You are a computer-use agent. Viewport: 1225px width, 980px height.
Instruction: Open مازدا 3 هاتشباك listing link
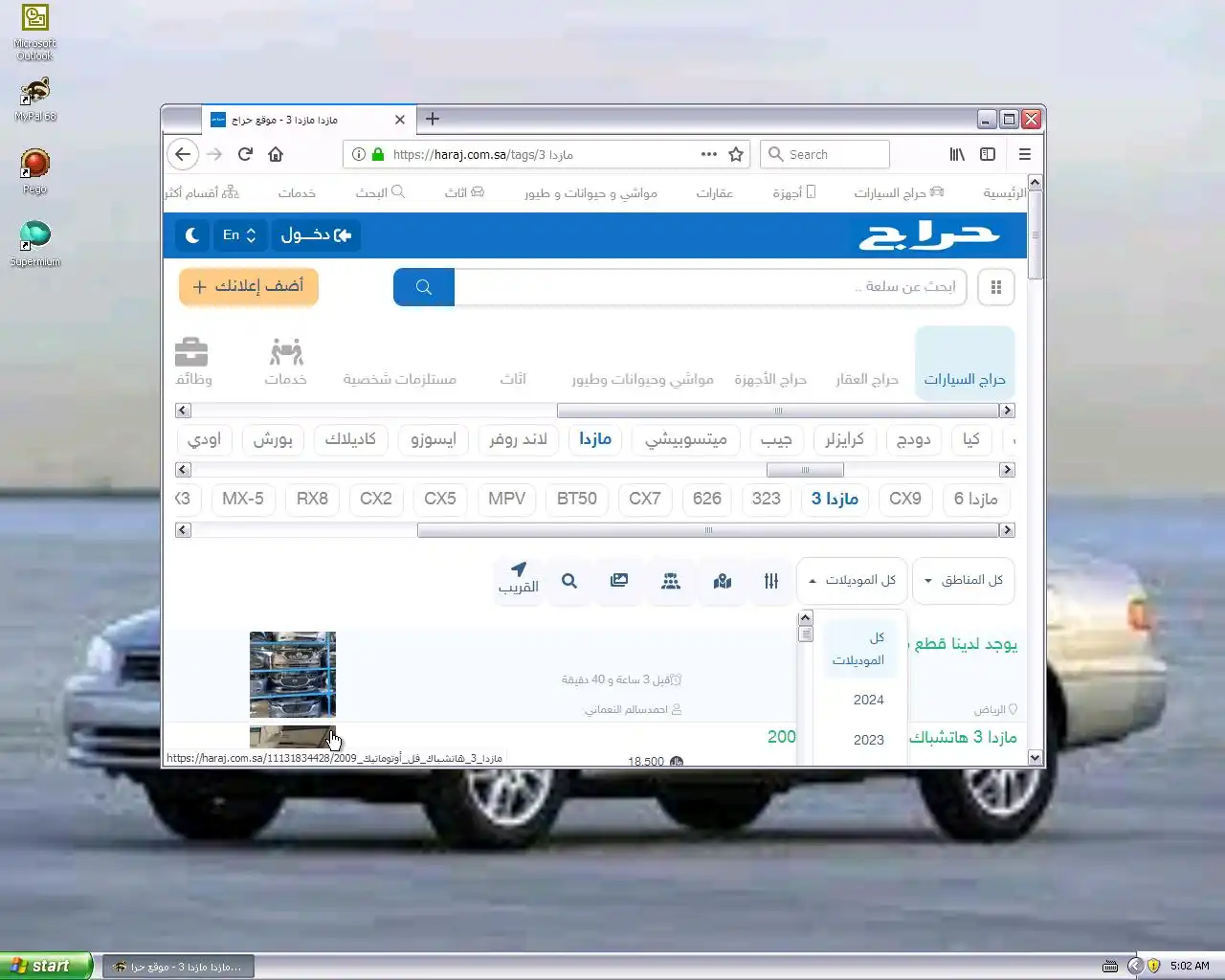(x=963, y=737)
